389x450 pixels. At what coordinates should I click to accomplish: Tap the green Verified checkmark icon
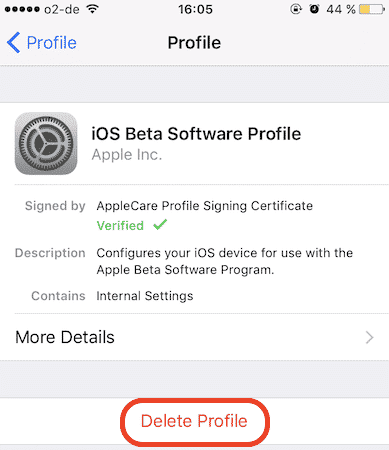pyautogui.click(x=160, y=225)
